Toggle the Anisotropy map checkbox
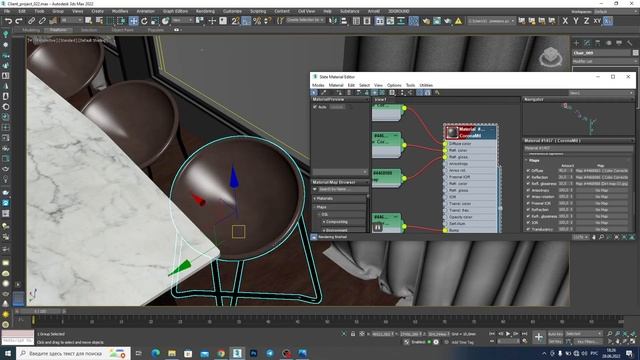Viewport: 640px width, 360px height. (x=528, y=190)
